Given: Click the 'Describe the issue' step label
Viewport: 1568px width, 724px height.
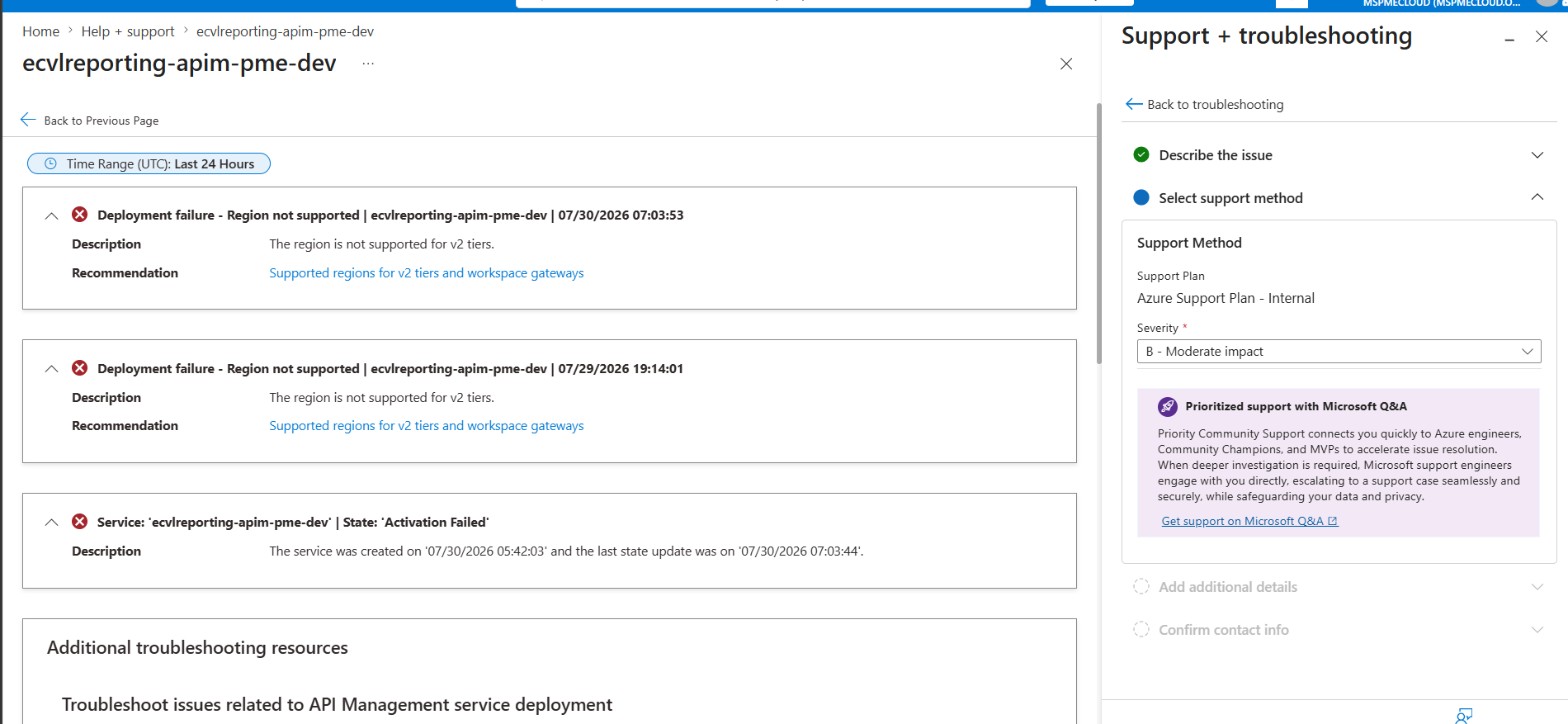Looking at the screenshot, I should [x=1216, y=155].
